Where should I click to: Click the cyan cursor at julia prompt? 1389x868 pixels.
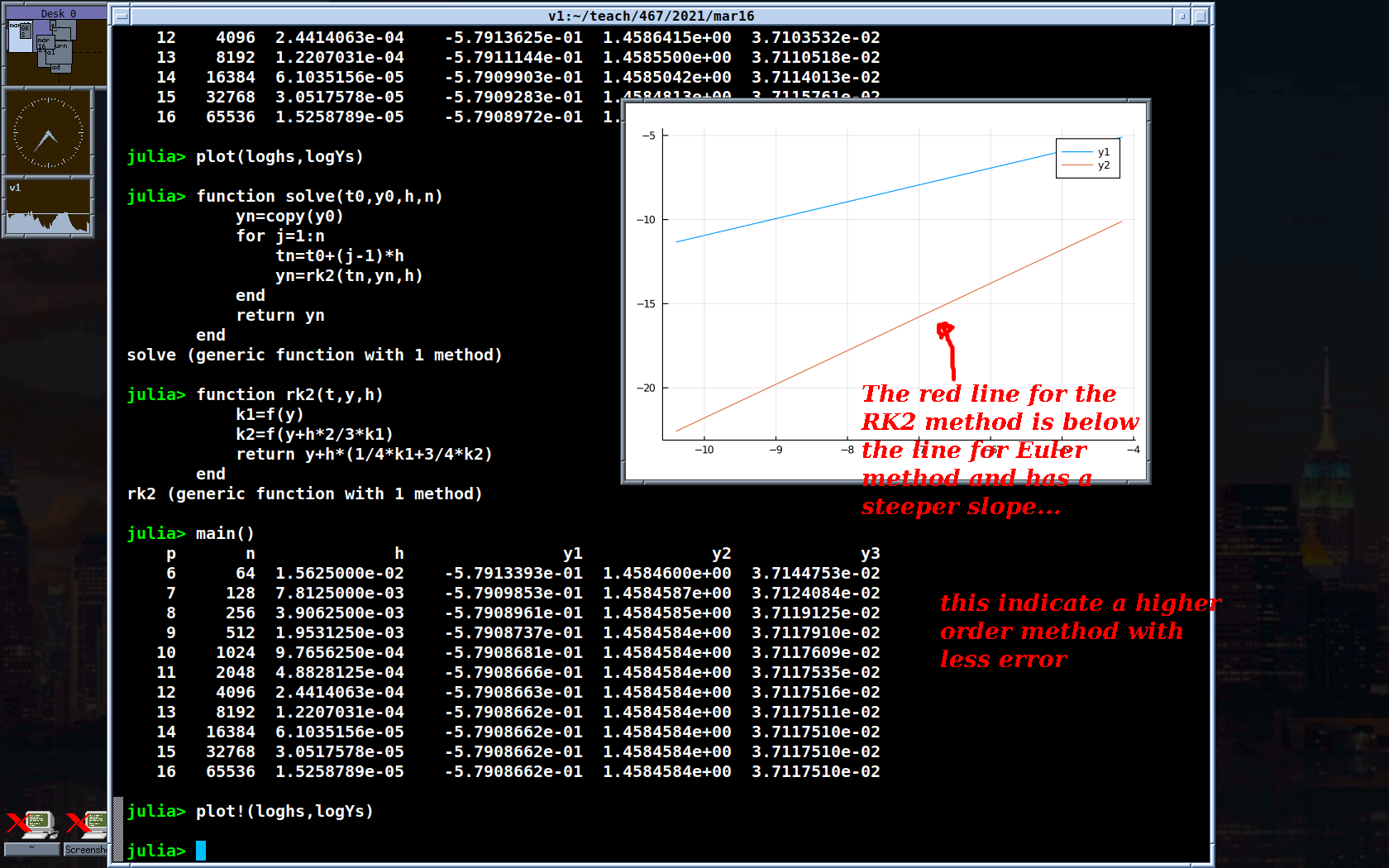click(201, 851)
